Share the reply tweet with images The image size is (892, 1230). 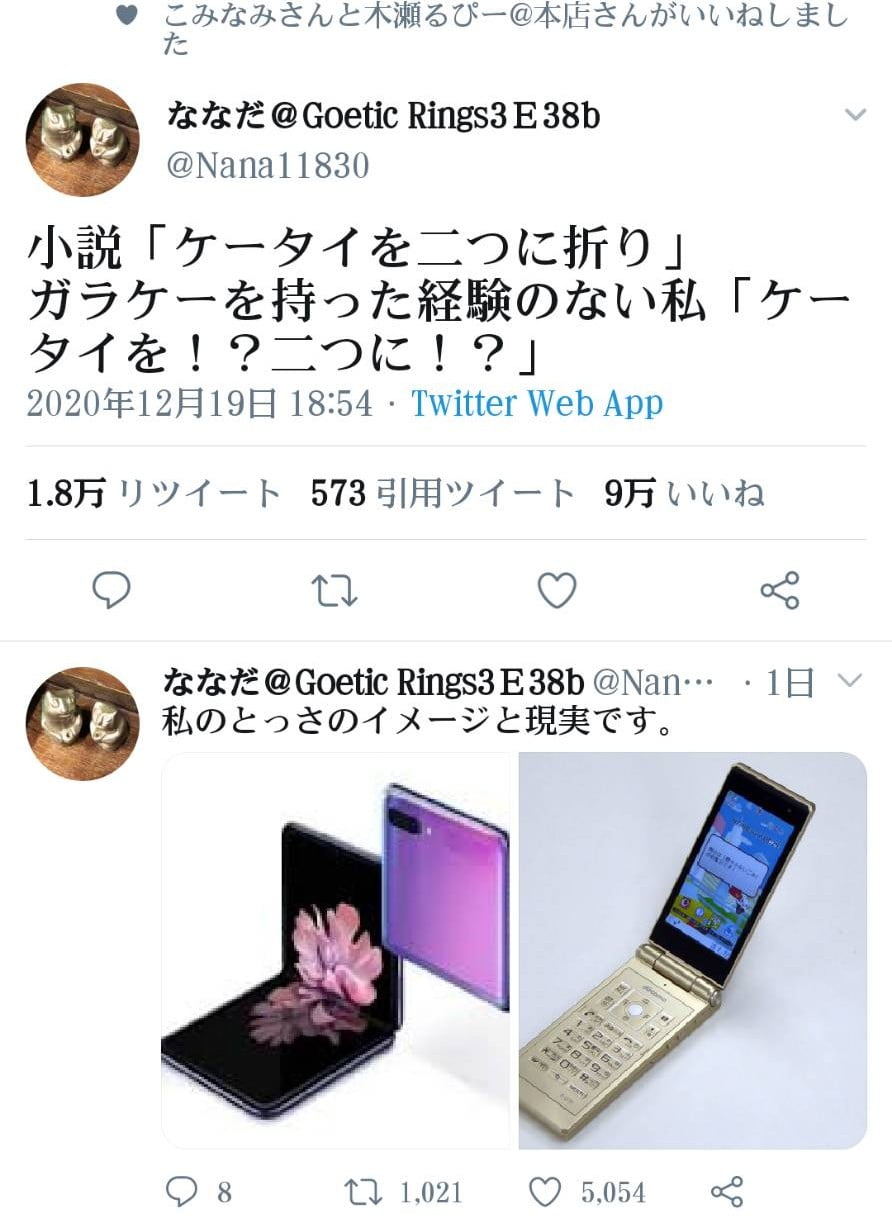point(727,1191)
